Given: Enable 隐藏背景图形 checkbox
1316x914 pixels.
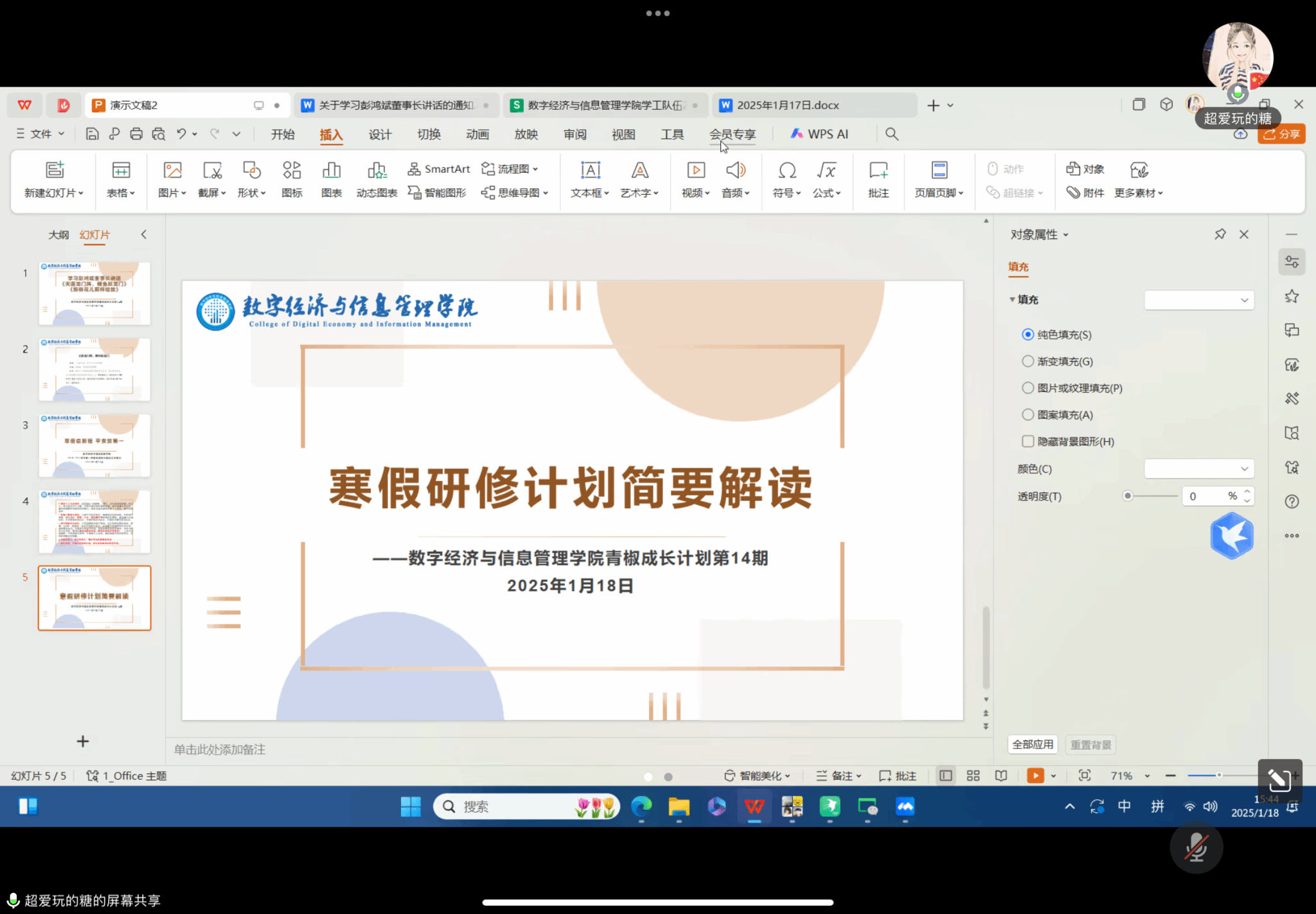Looking at the screenshot, I should click(x=1028, y=441).
